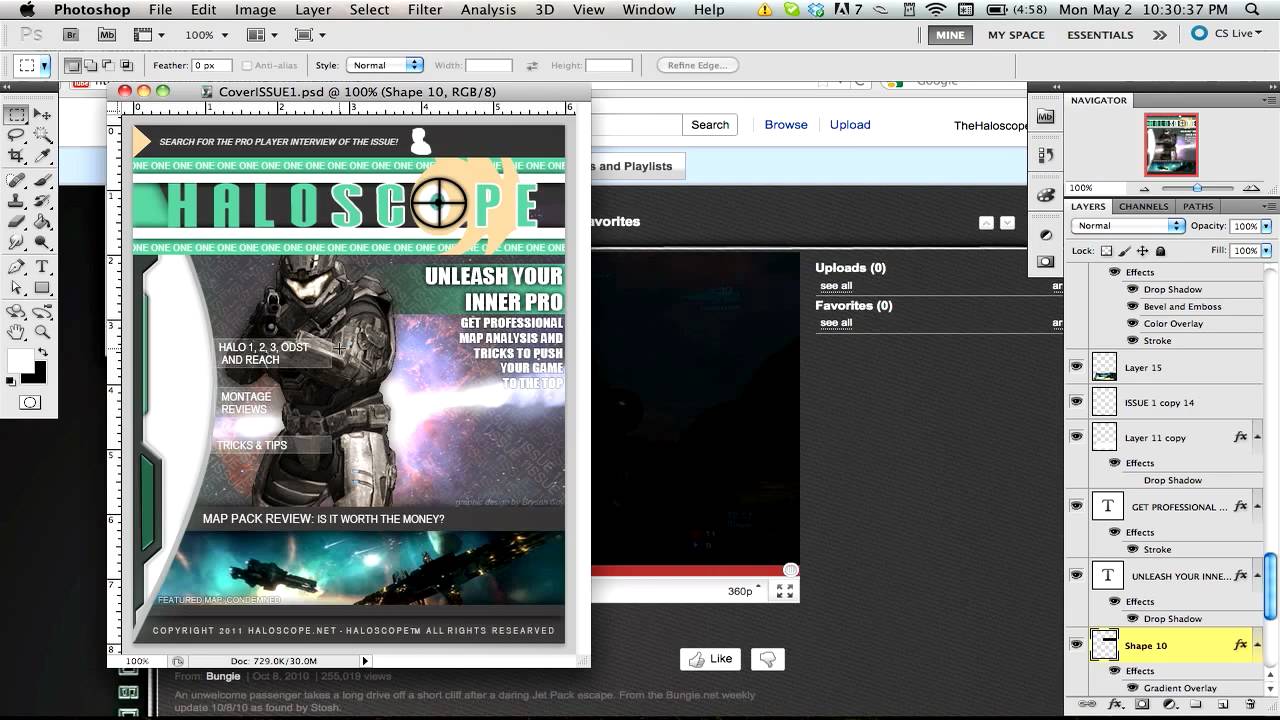The width and height of the screenshot is (1280, 720).
Task: Open the marquee Style dropdown
Action: coord(385,65)
